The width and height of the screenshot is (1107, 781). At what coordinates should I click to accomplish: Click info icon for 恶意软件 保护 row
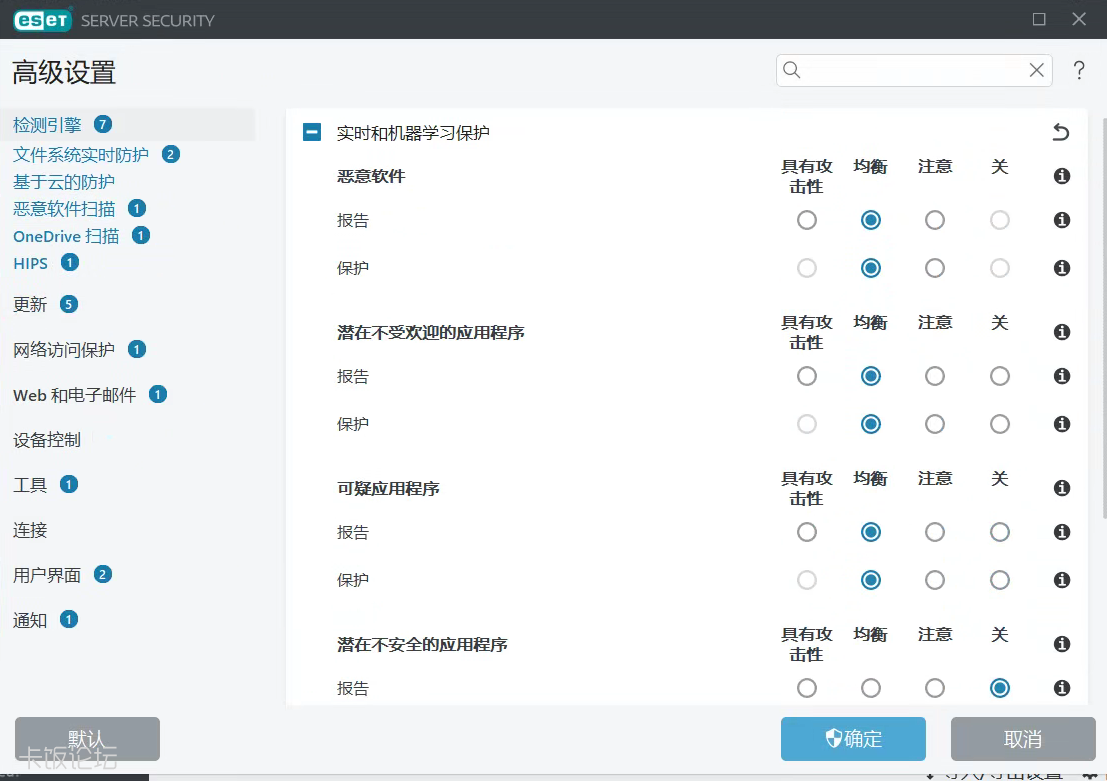[x=1061, y=268]
